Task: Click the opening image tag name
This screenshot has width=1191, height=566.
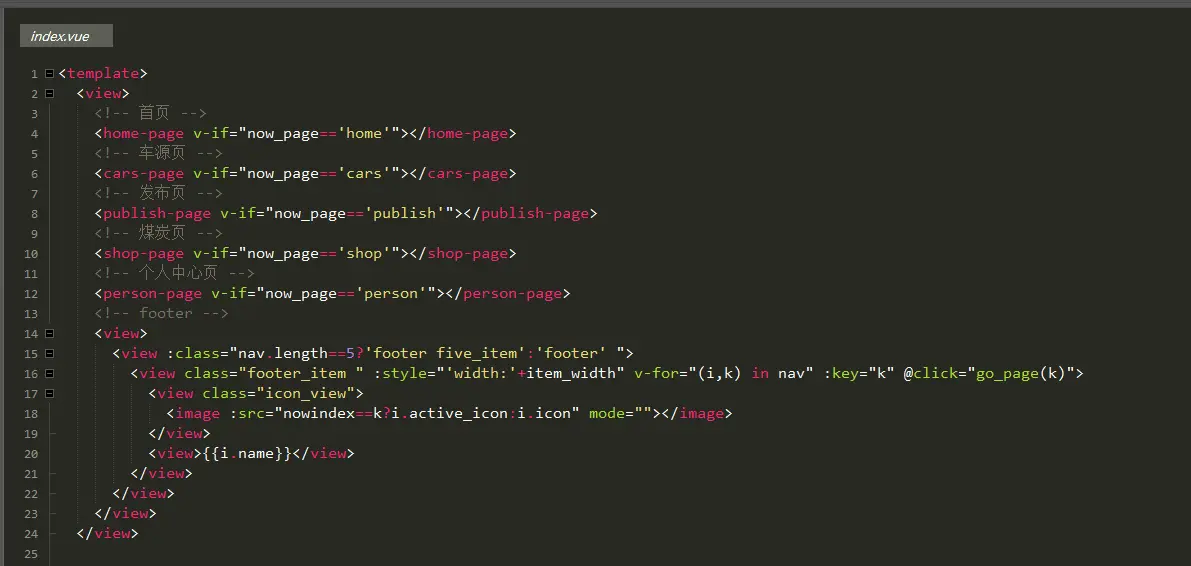Action: pos(198,414)
